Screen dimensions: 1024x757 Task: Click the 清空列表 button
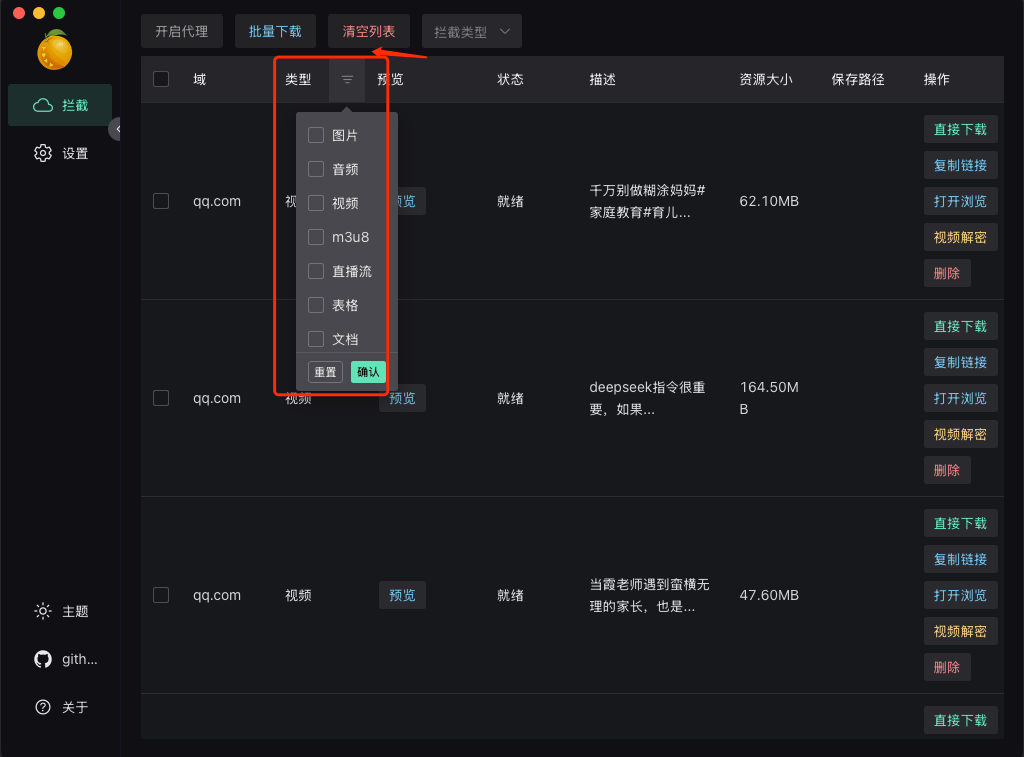pos(369,31)
